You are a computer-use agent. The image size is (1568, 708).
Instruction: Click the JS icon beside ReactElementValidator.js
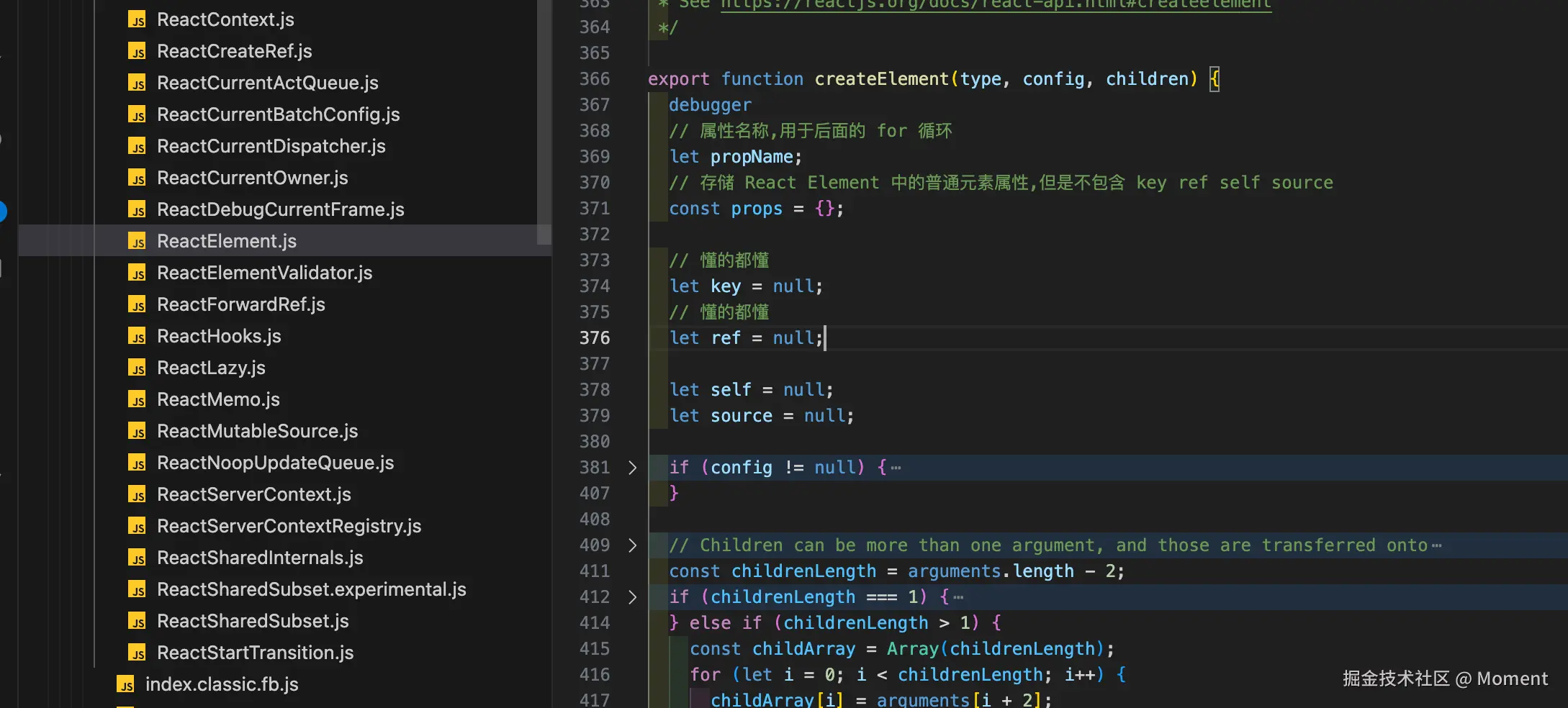137,273
